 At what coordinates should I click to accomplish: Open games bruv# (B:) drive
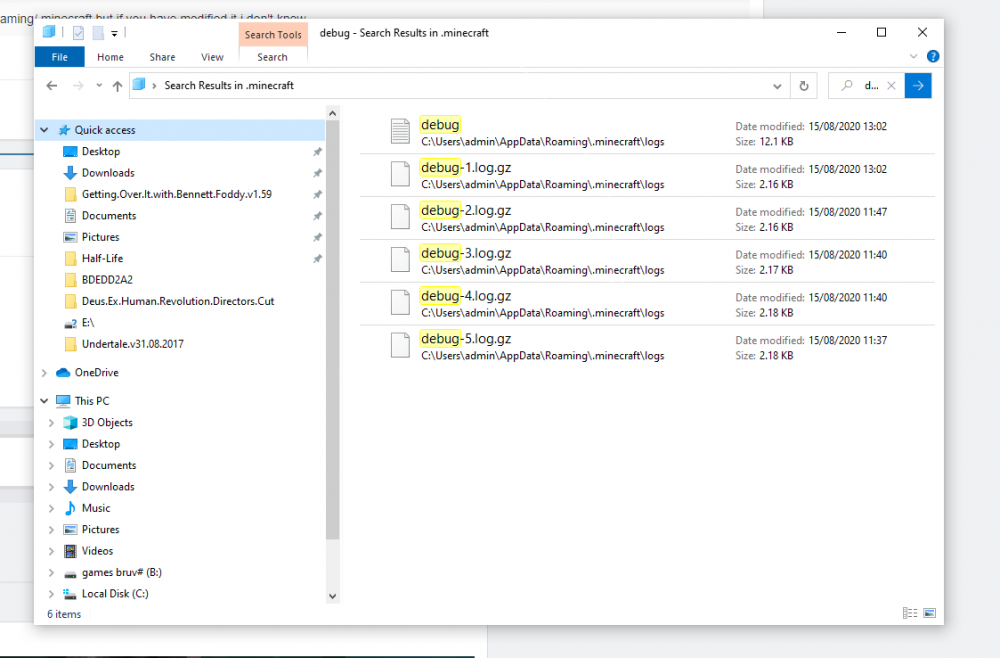point(121,573)
